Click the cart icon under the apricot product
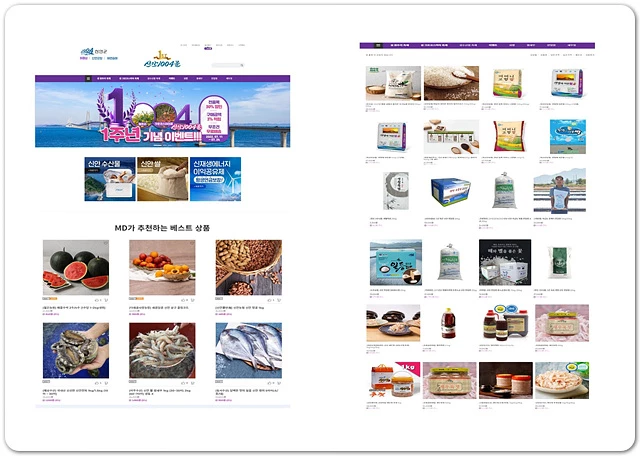The height and width of the screenshot is (456, 640). tap(192, 299)
